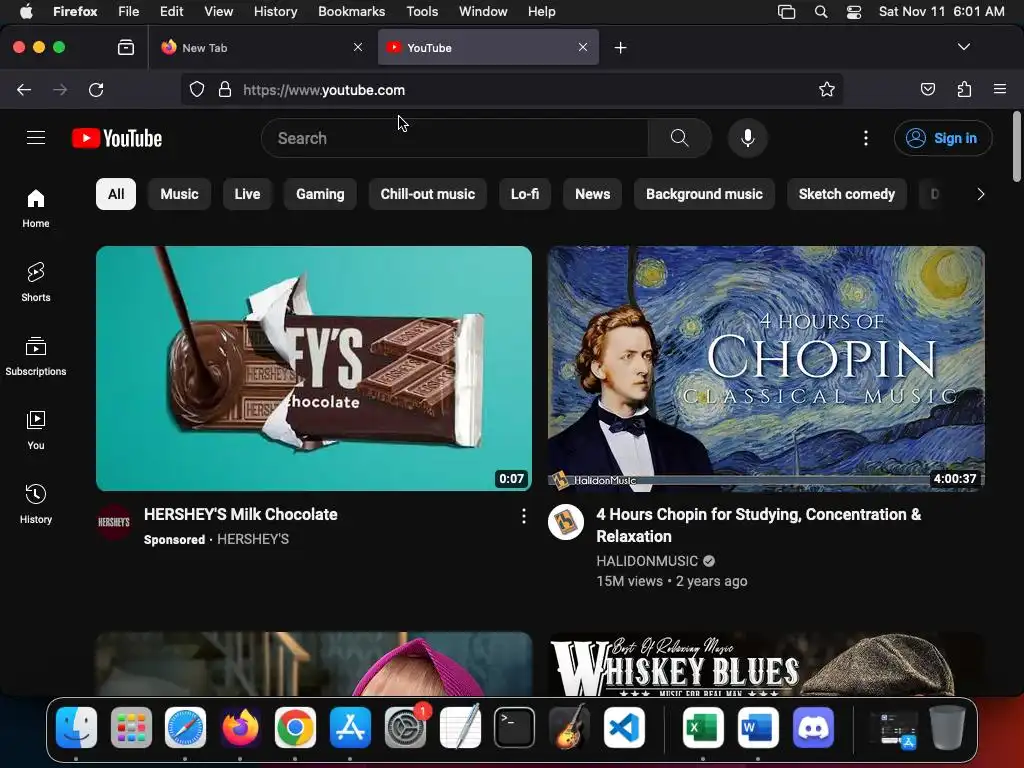Bookmark this page with the star icon
The image size is (1024, 768).
827,89
